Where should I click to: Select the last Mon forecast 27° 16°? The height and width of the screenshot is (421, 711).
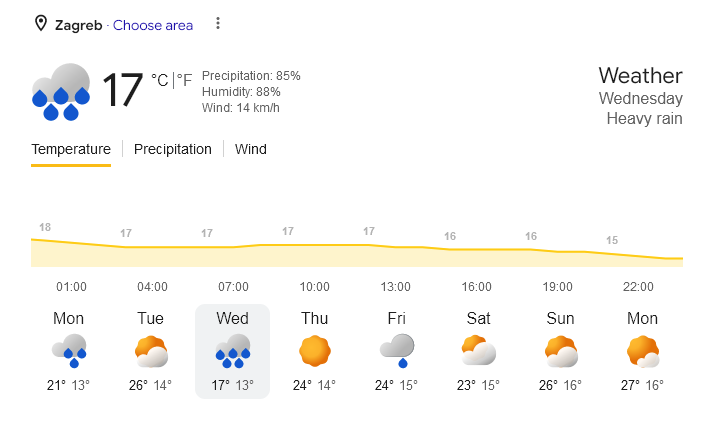(x=642, y=352)
